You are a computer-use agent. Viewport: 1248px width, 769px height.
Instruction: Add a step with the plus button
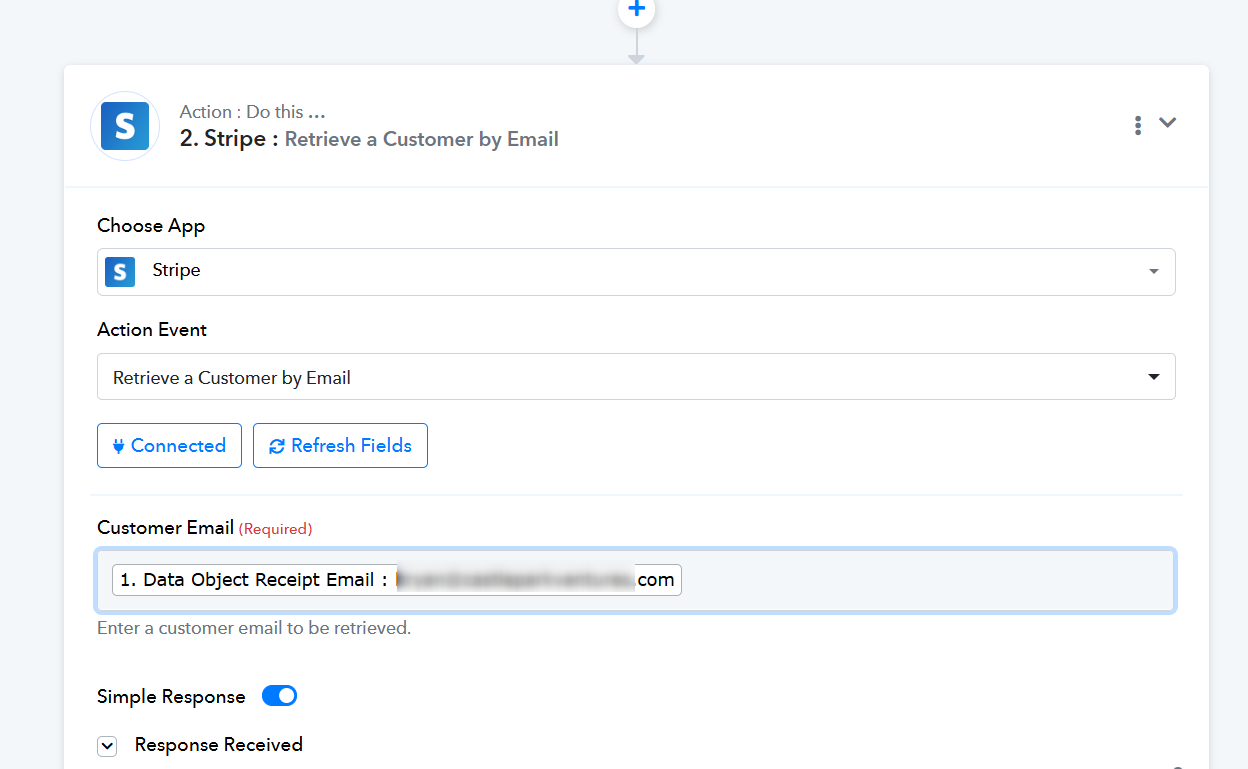[636, 9]
